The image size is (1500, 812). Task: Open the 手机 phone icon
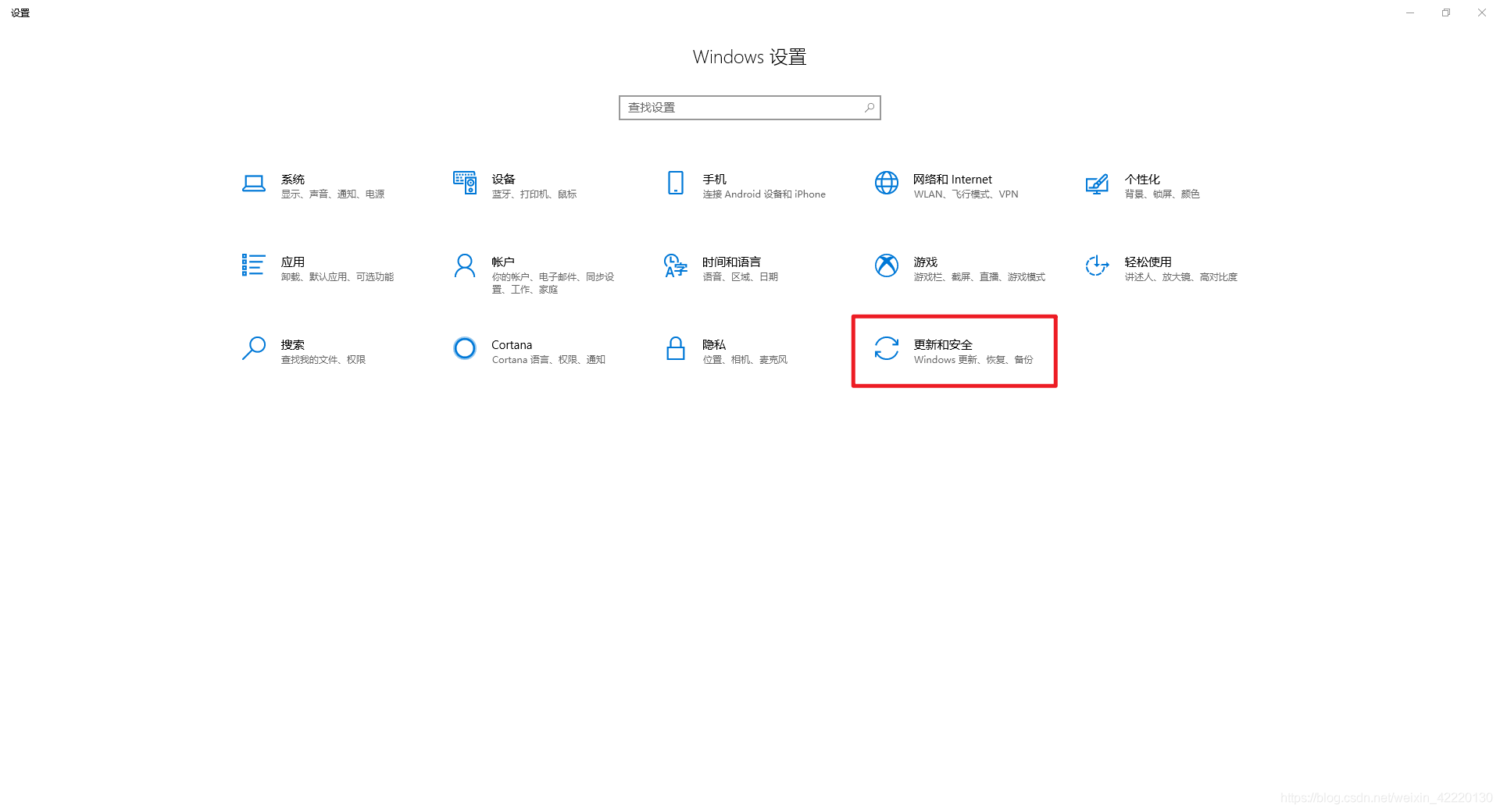tap(676, 183)
